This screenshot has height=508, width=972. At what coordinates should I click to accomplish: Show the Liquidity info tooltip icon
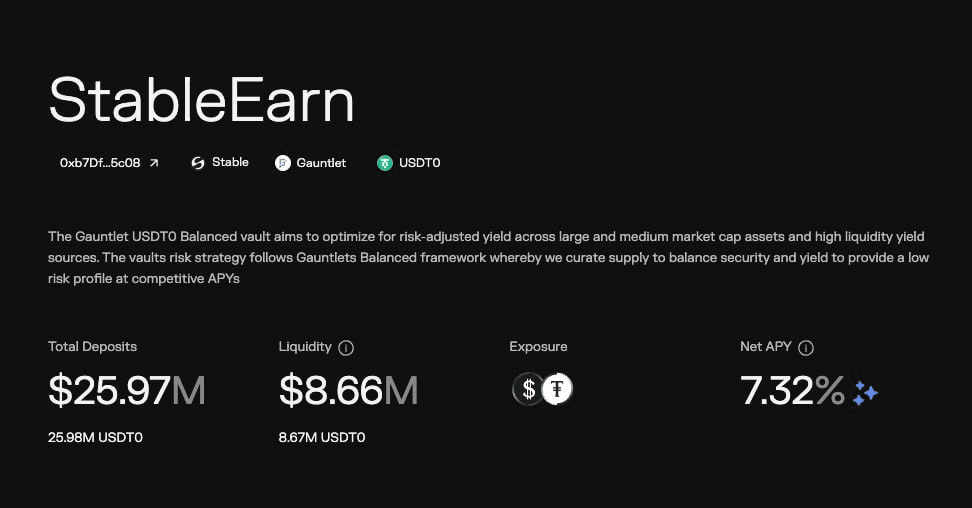click(x=346, y=347)
